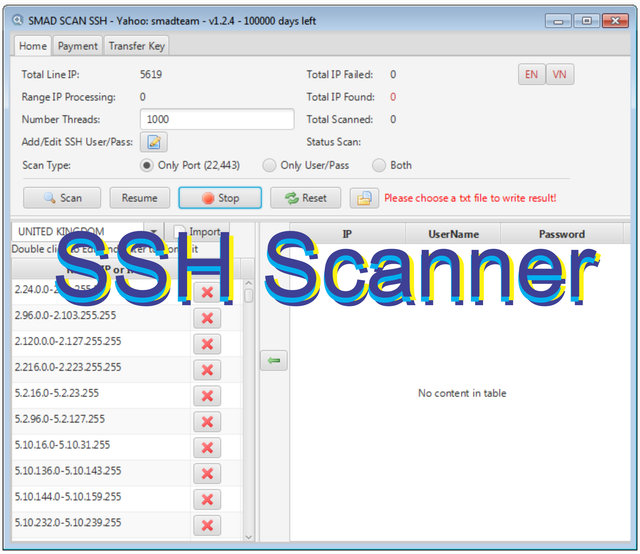Click the green left arrow transfer button

(274, 360)
